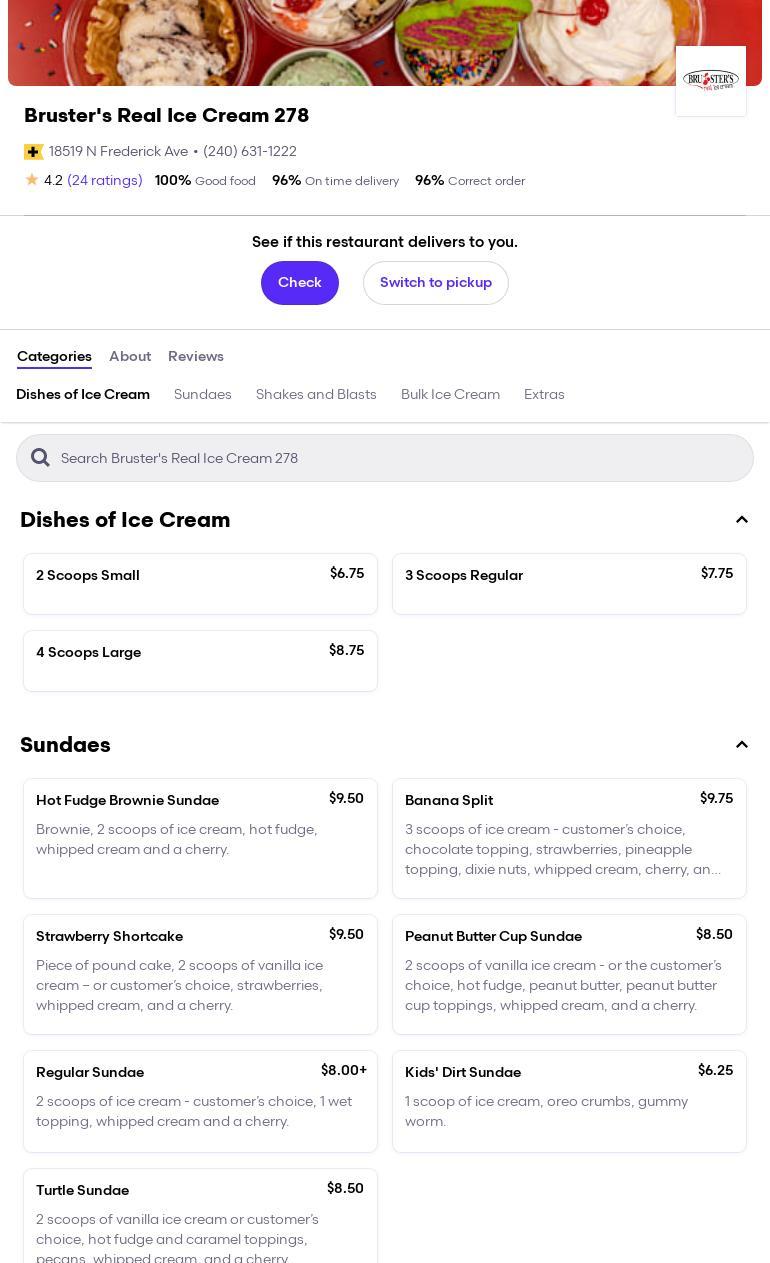The image size is (770, 1263).
Task: Call the restaurant phone number link
Action: pyautogui.click(x=249, y=152)
